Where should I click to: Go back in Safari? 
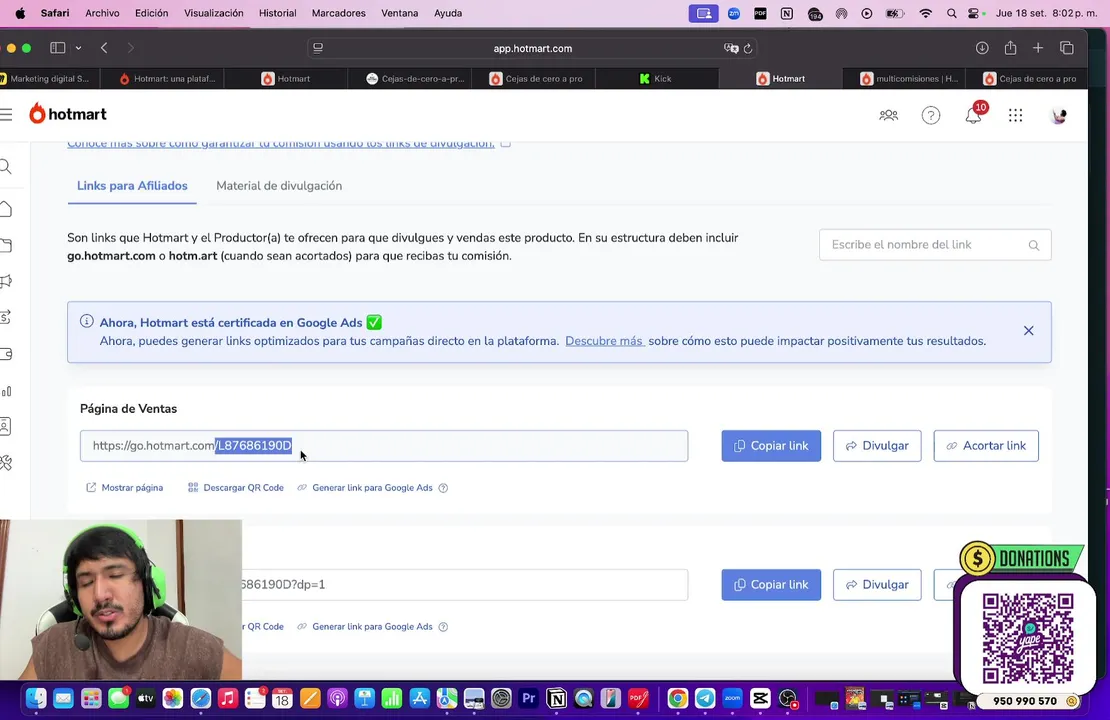click(x=104, y=47)
